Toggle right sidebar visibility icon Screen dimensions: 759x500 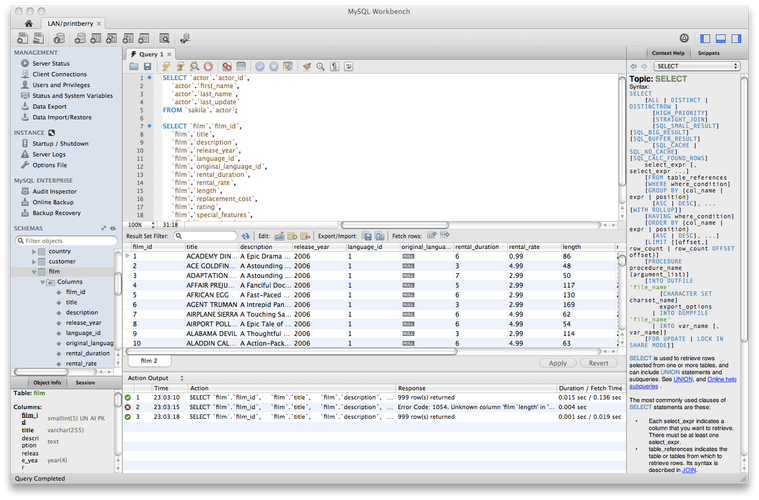point(736,38)
